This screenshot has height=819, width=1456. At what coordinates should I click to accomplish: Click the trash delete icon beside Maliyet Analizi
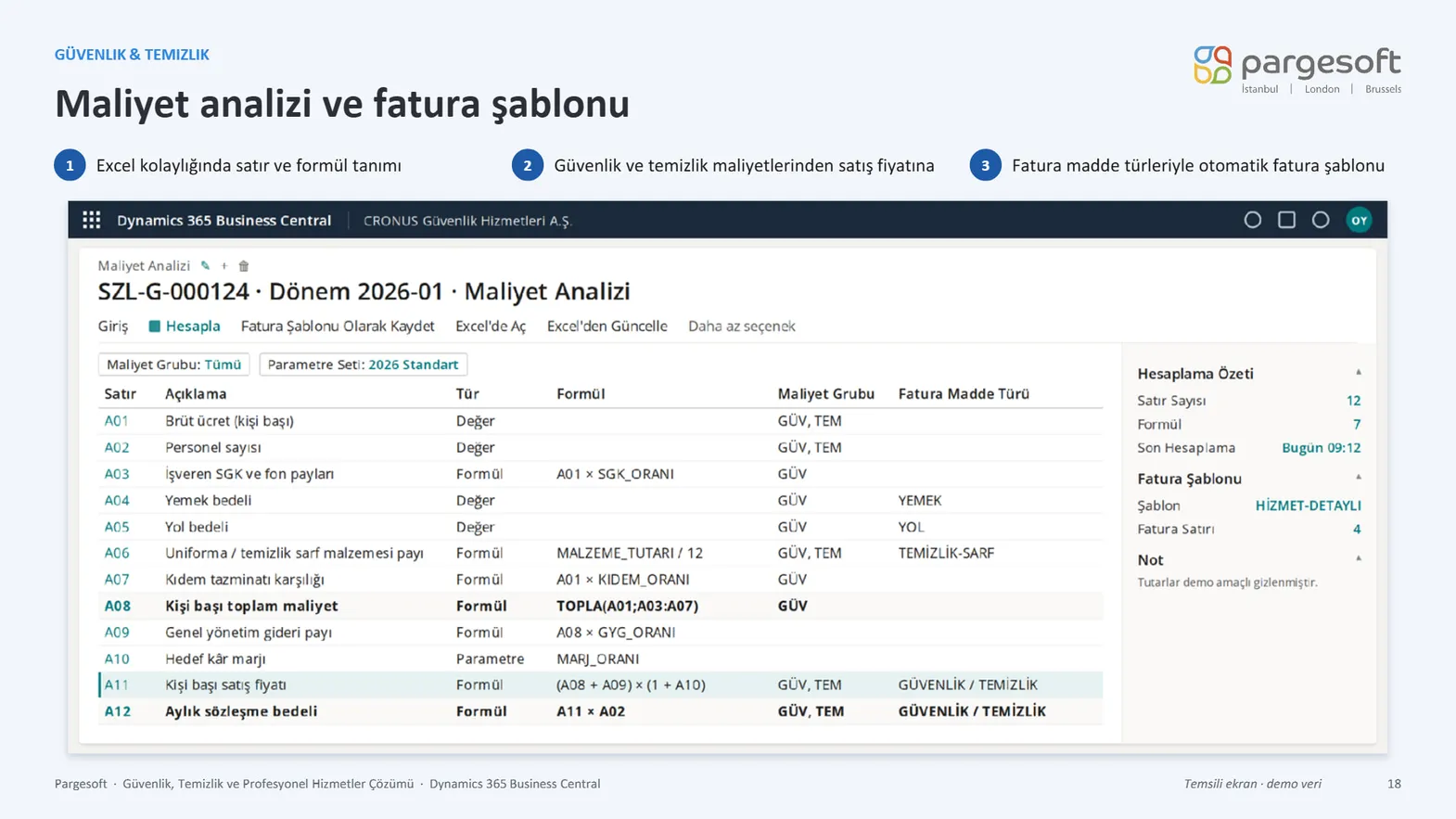coord(244,266)
